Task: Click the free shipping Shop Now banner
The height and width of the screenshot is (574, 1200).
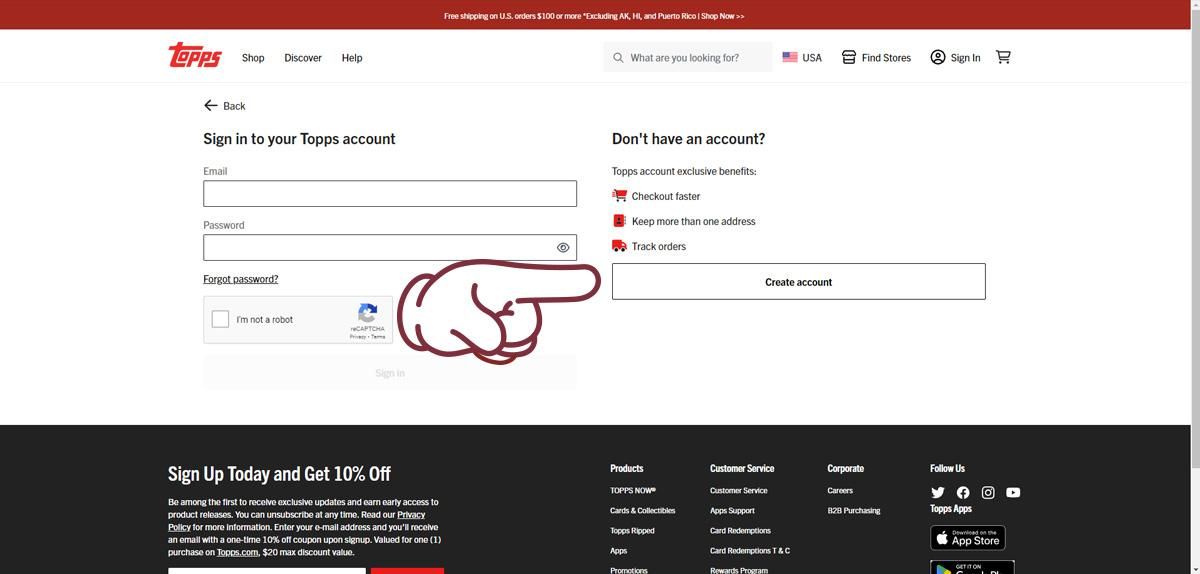Action: [594, 16]
